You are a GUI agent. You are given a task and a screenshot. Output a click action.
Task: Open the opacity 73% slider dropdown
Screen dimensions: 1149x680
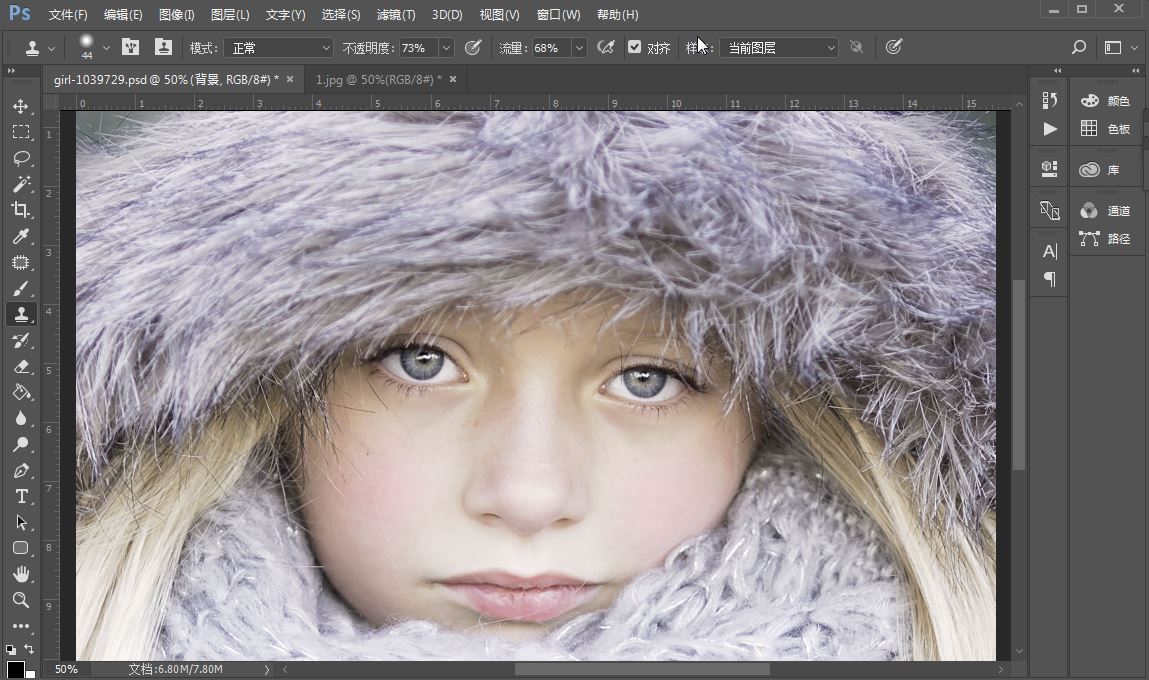coord(446,48)
